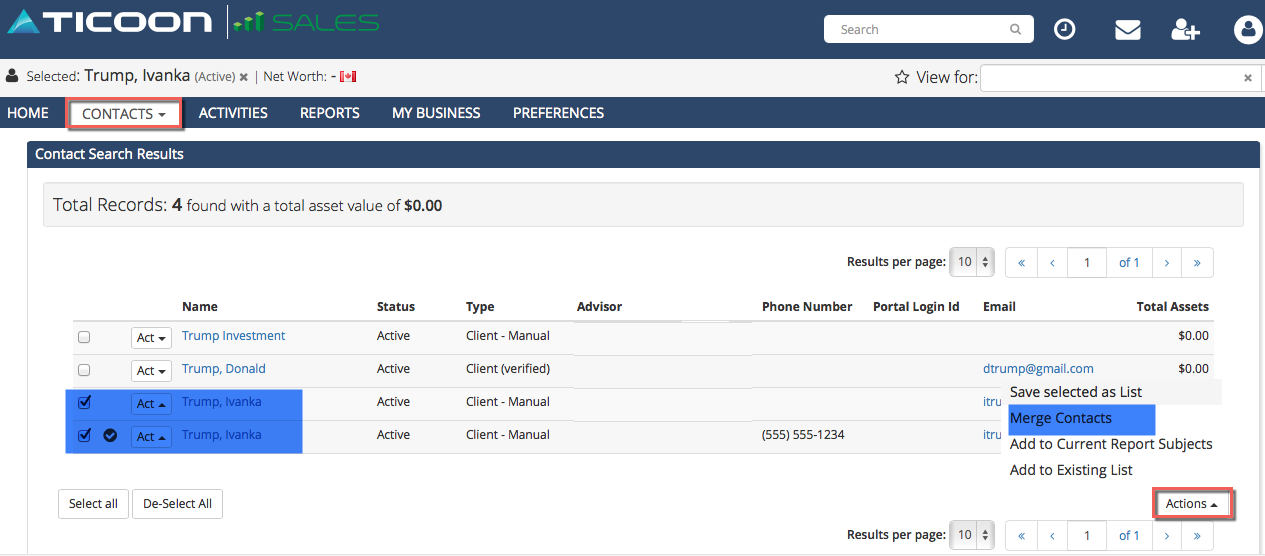Go to last page in bottom pager

[x=1197, y=535]
